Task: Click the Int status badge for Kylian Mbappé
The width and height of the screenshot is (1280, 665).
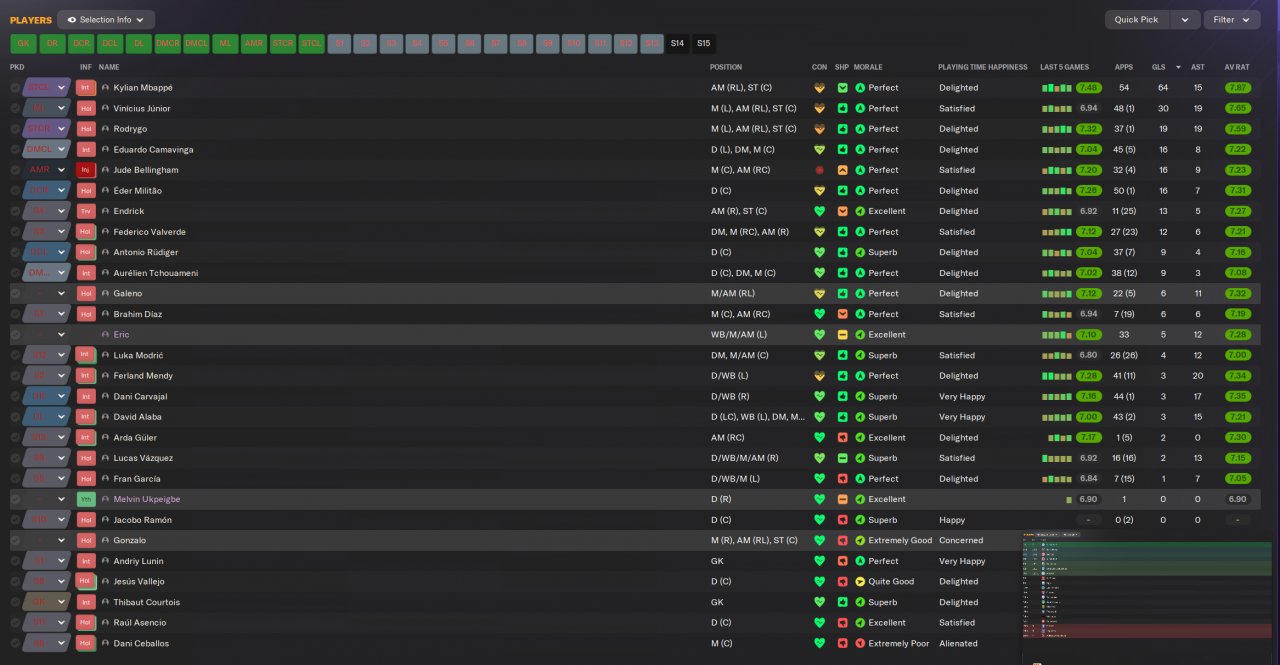Action: coord(86,88)
